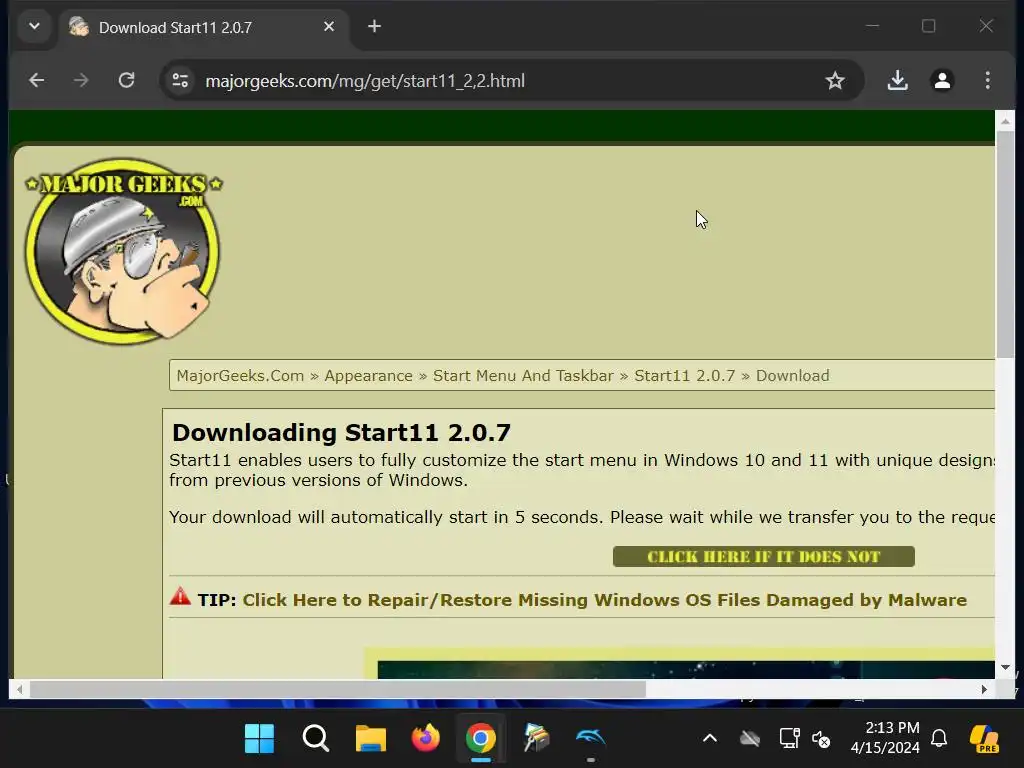
Task: Open a new browser tab
Action: (x=374, y=27)
